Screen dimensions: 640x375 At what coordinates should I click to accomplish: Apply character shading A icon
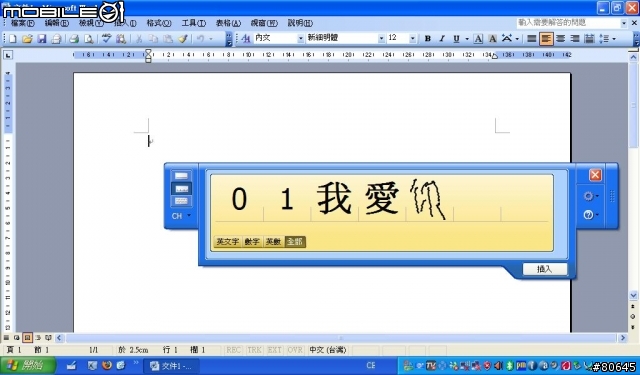(x=493, y=39)
